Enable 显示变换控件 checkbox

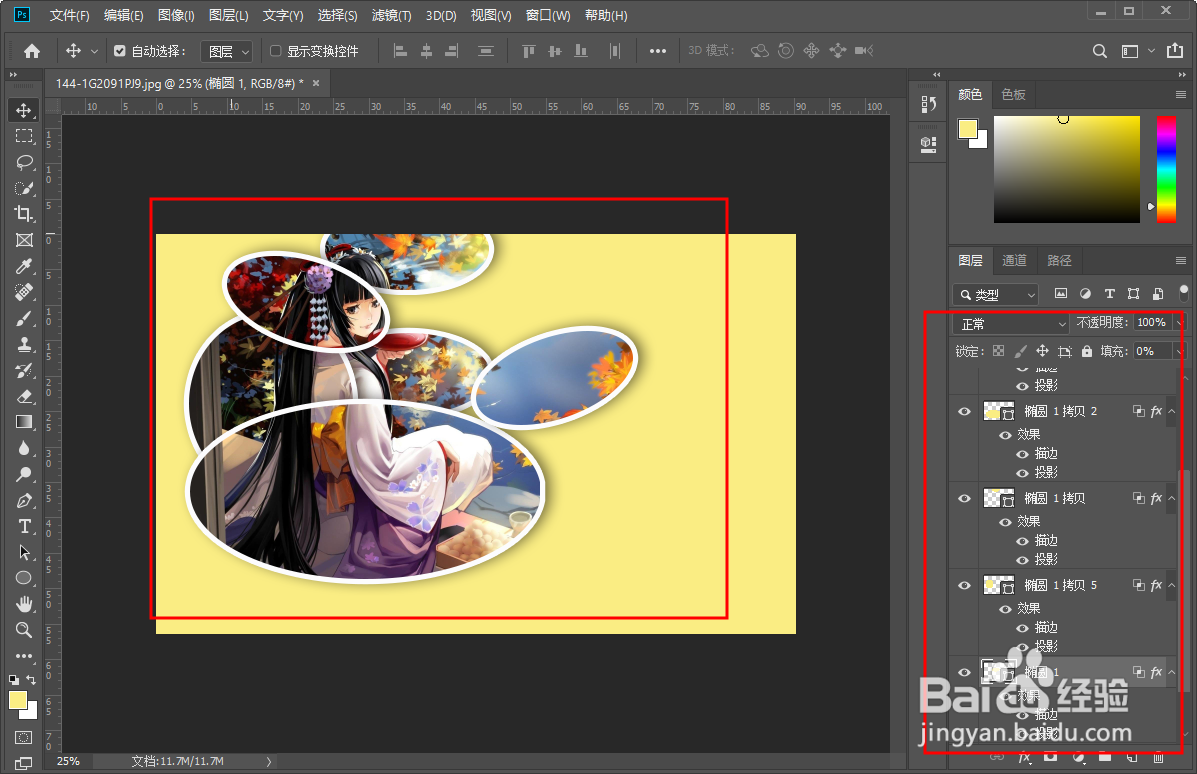pos(276,51)
